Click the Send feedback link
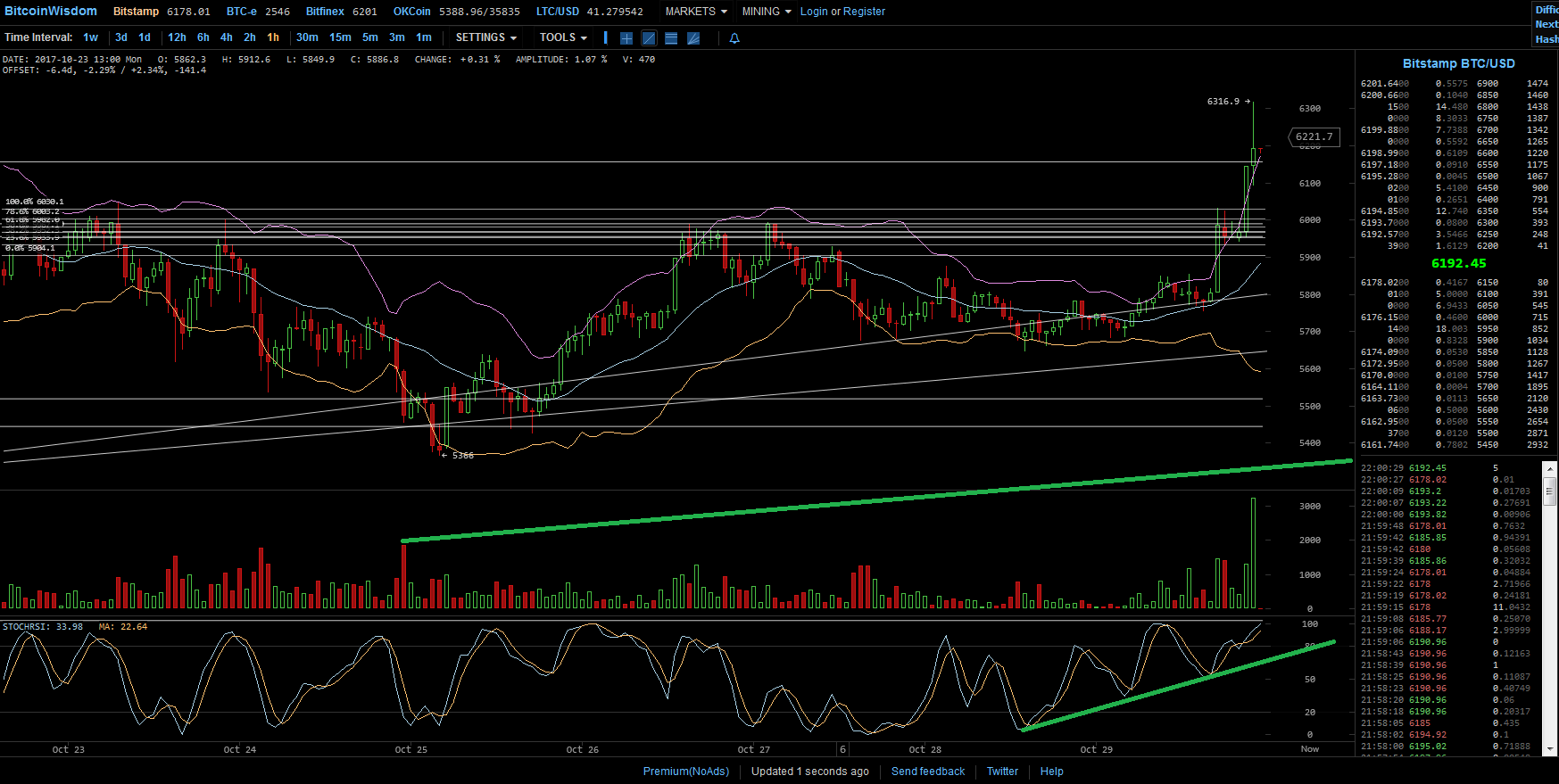This screenshot has height=784, width=1559. 928,772
